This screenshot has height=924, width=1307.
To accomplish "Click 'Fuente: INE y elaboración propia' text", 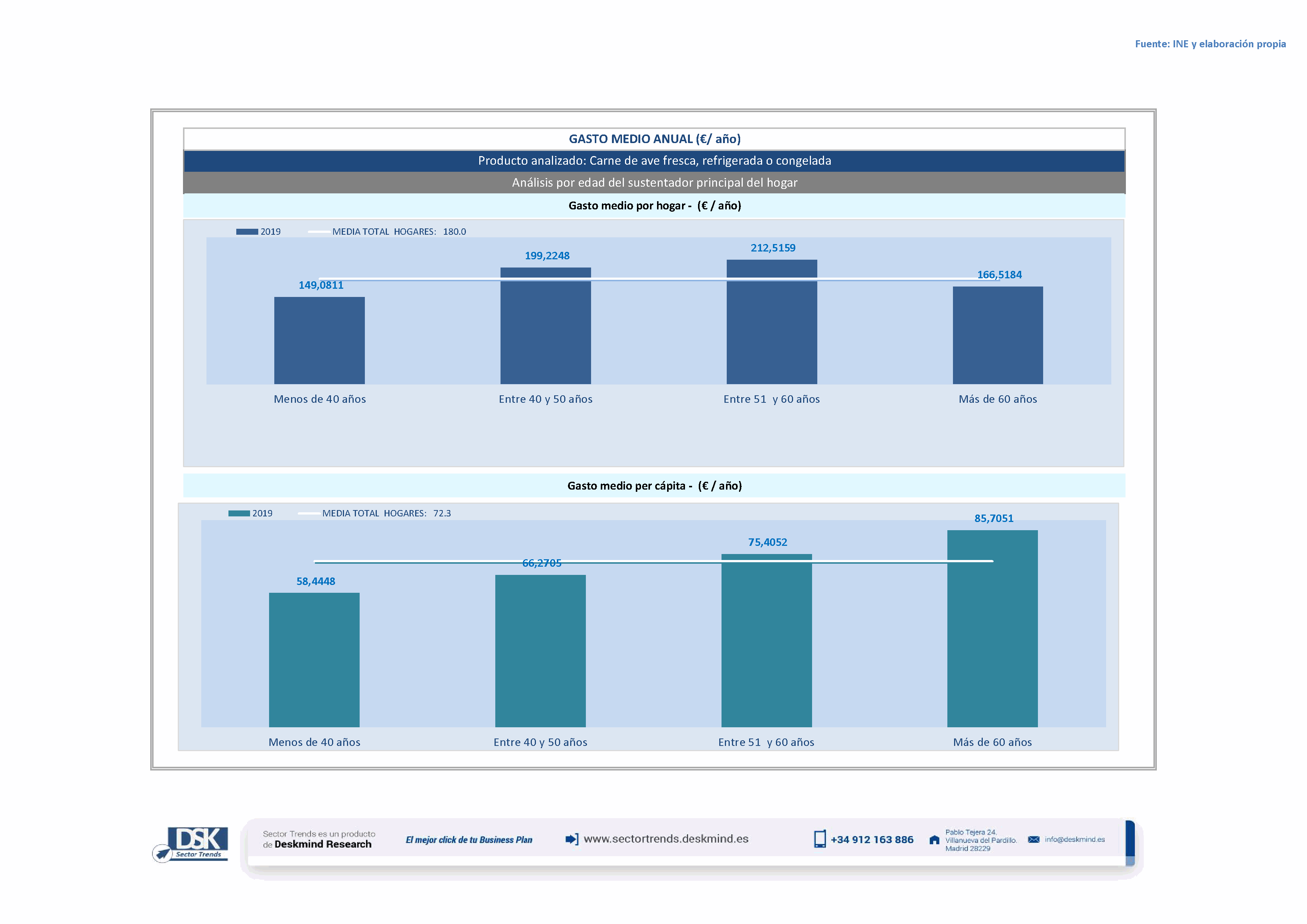I will pos(1210,44).
